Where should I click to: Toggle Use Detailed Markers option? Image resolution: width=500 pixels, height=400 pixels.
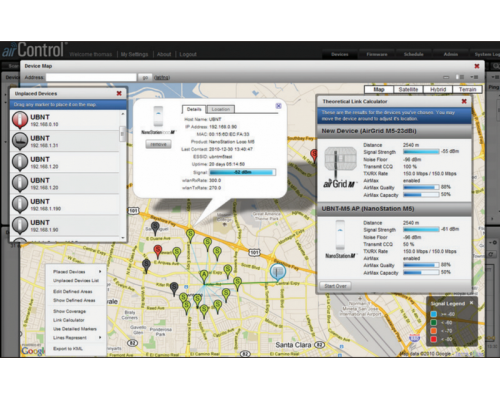[x=75, y=329]
